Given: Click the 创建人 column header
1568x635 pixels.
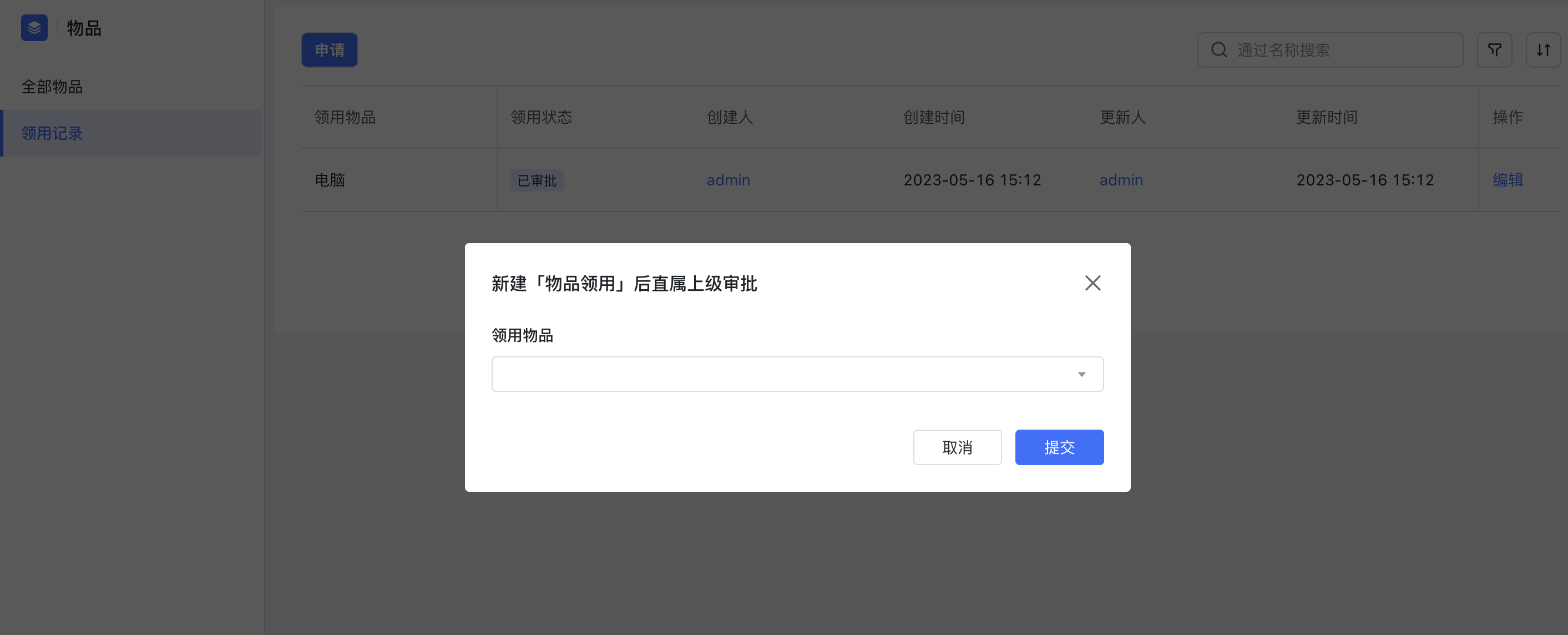Looking at the screenshot, I should pyautogui.click(x=730, y=118).
